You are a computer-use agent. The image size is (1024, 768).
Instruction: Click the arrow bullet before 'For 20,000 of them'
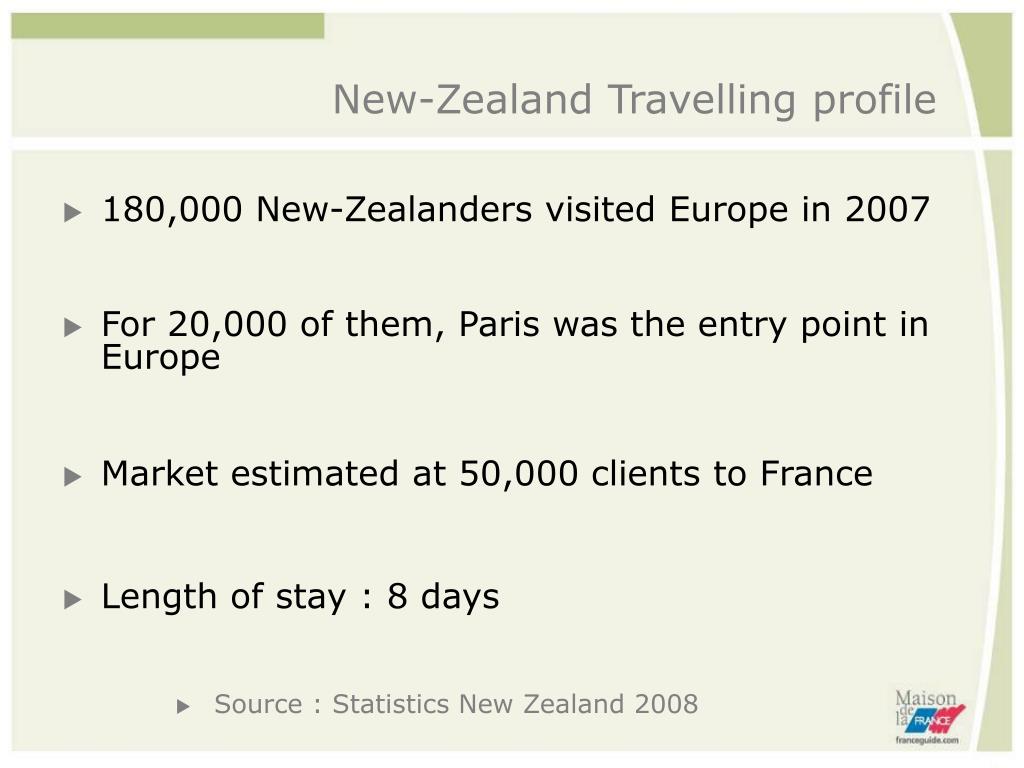[72, 327]
